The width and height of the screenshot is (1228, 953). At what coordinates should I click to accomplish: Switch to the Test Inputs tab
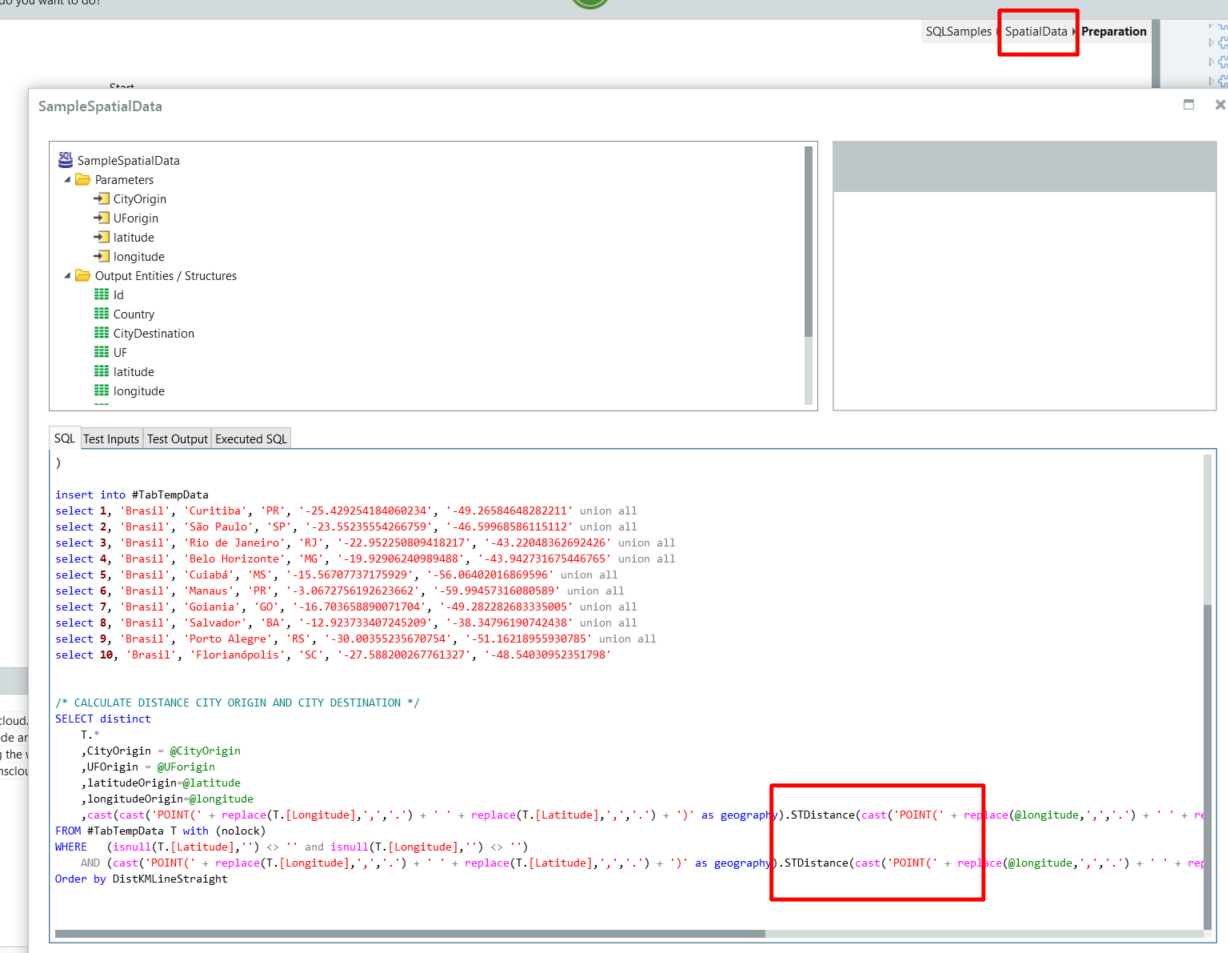pyautogui.click(x=111, y=439)
